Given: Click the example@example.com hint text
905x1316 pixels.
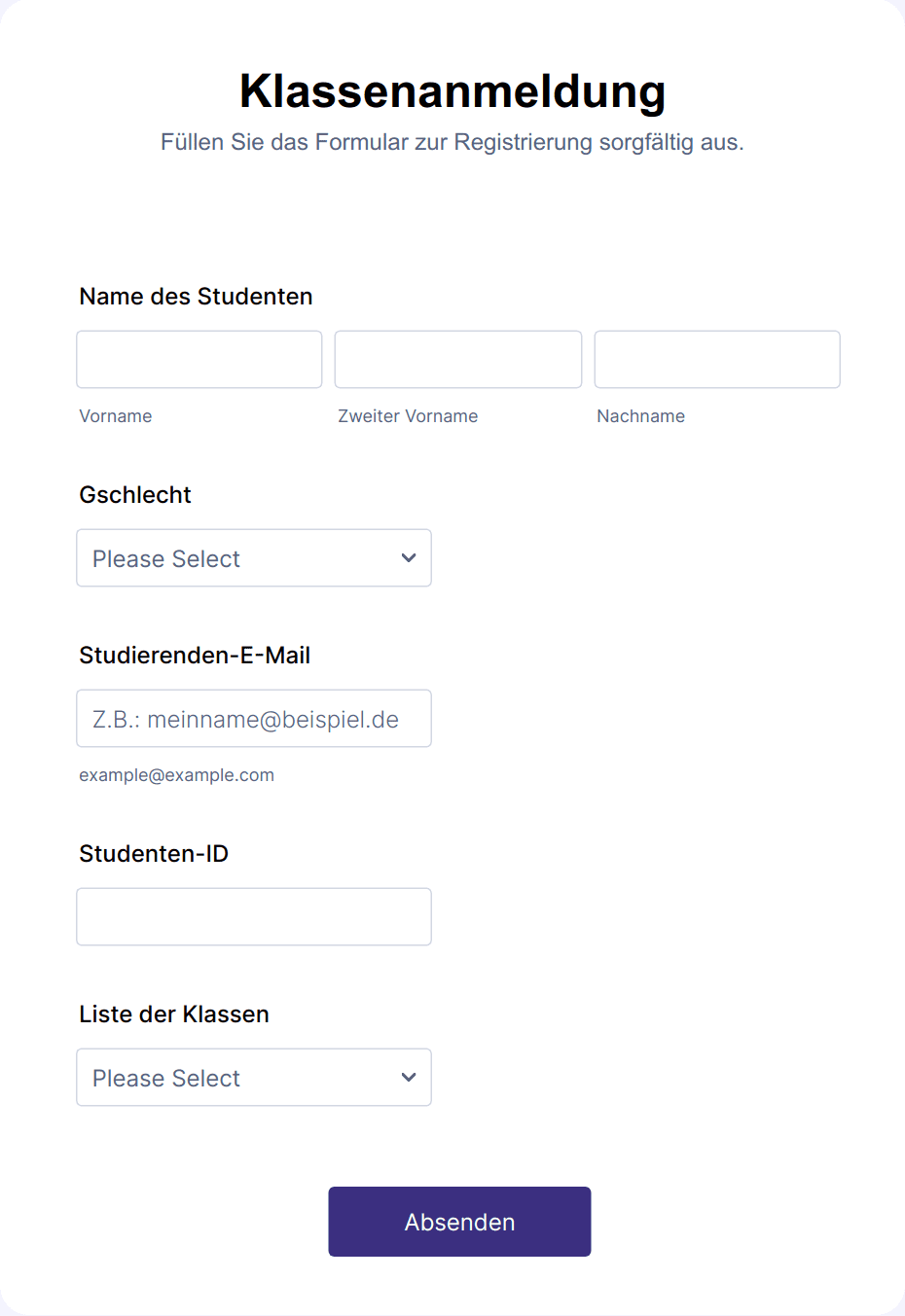Looking at the screenshot, I should click(x=176, y=775).
